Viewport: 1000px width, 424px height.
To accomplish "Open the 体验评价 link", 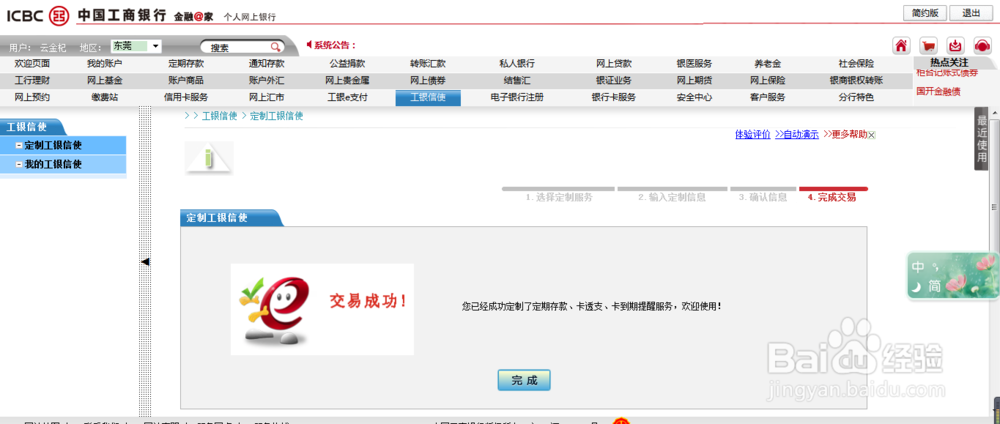I will (x=753, y=135).
